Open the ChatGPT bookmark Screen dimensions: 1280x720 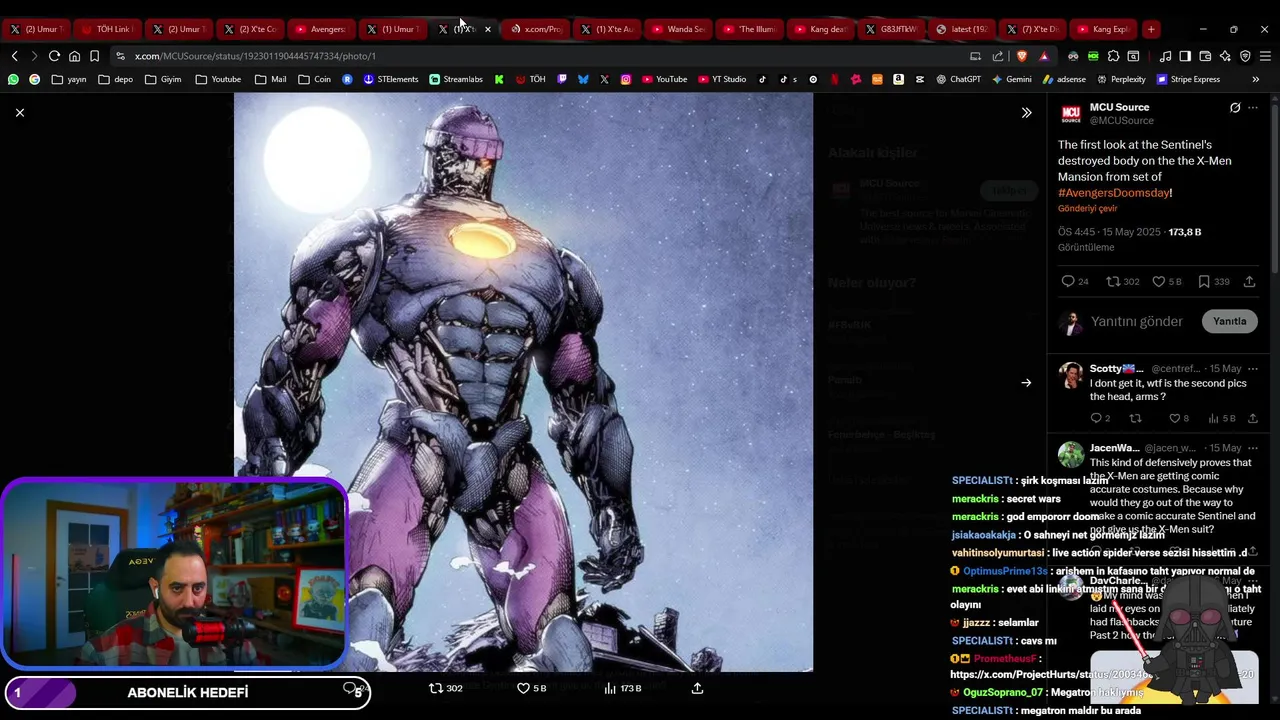pyautogui.click(x=958, y=79)
